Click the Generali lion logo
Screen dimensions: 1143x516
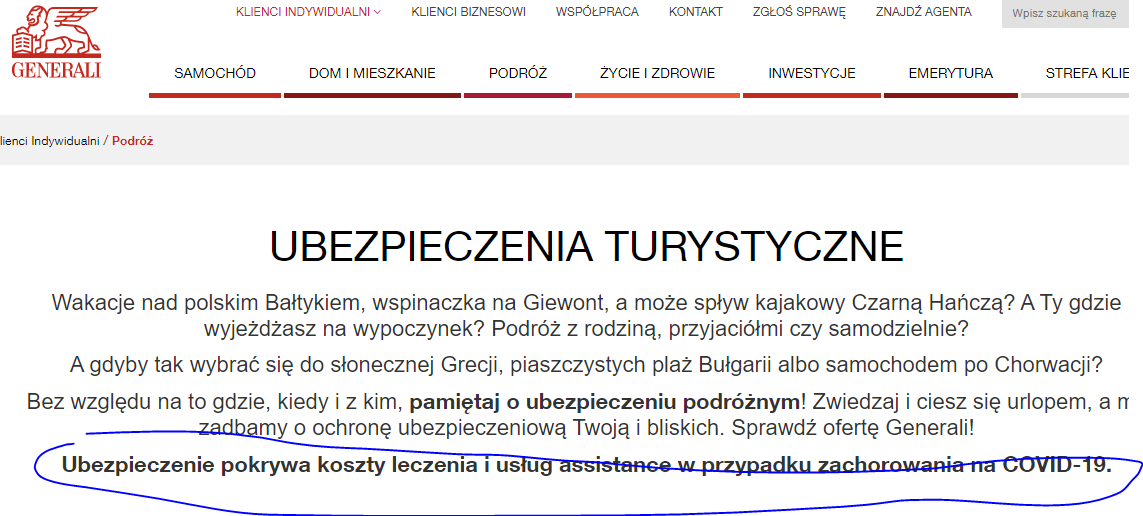point(57,42)
